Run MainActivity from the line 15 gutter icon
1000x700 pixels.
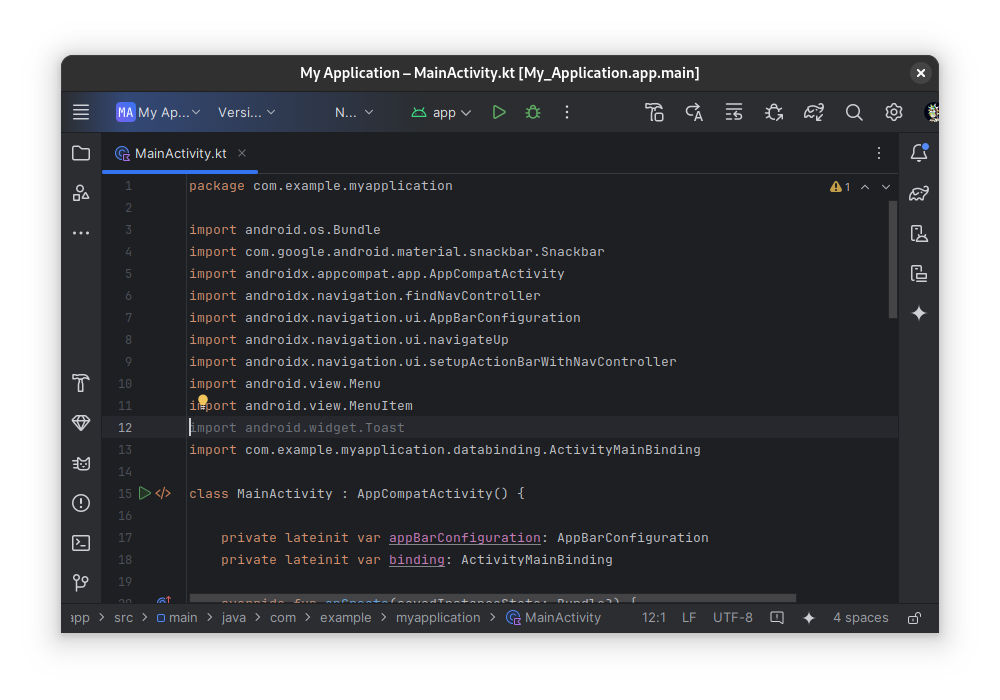pos(144,493)
